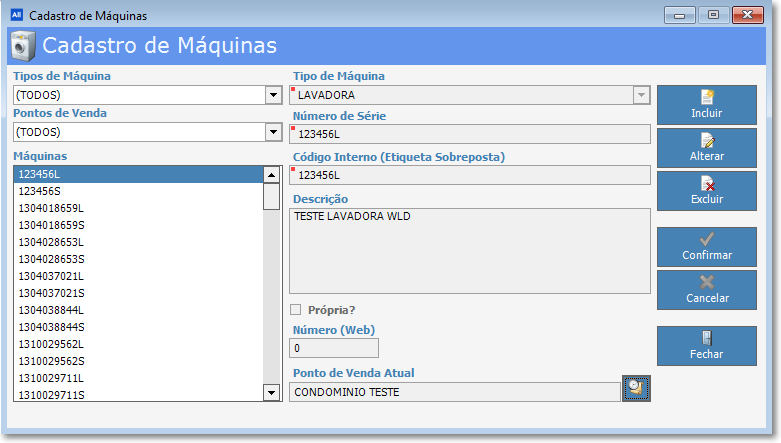The image size is (781, 443).
Task: Click the Número de Série field
Action: [x=470, y=134]
